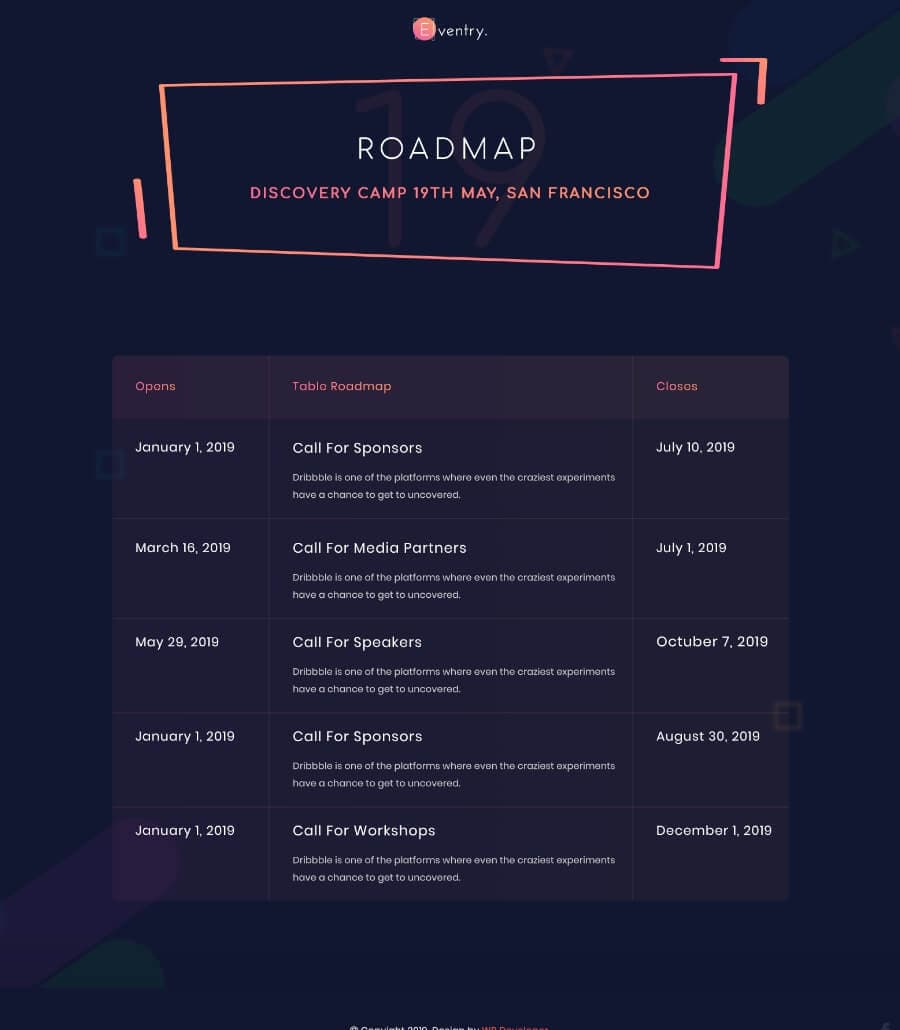The width and height of the screenshot is (900, 1030).
Task: Select Call For Sponsors closing July 10
Action: [x=357, y=448]
